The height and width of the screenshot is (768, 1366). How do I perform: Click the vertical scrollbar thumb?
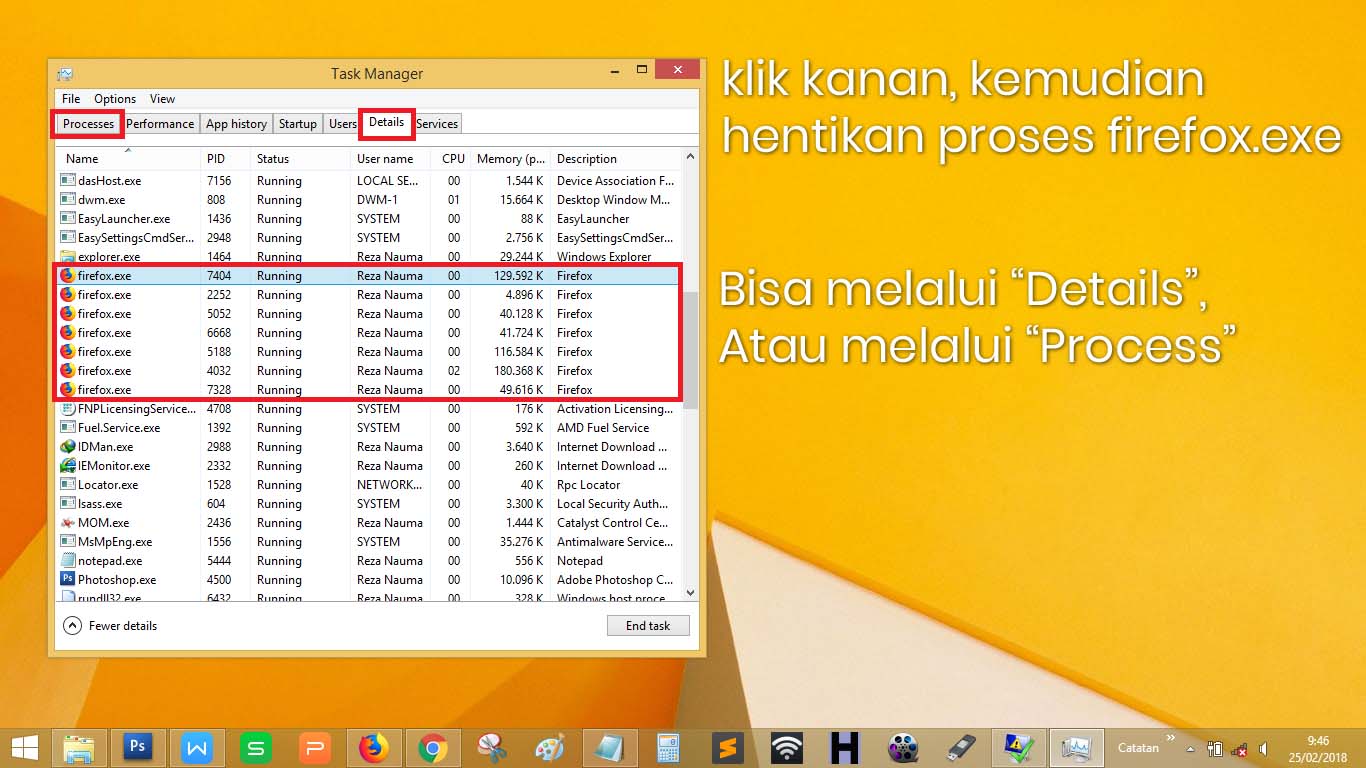(x=690, y=350)
